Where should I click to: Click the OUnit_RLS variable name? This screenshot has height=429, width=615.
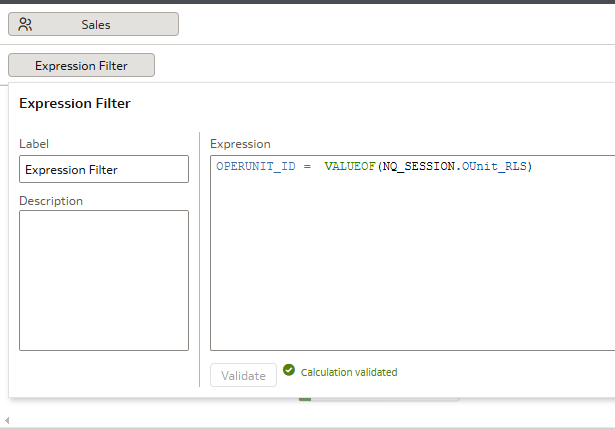[x=494, y=166]
